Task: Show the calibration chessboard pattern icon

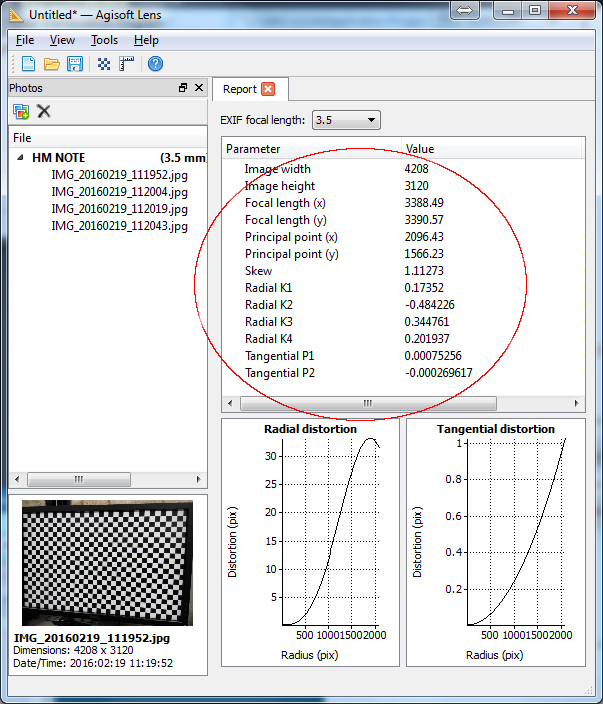Action: click(104, 64)
